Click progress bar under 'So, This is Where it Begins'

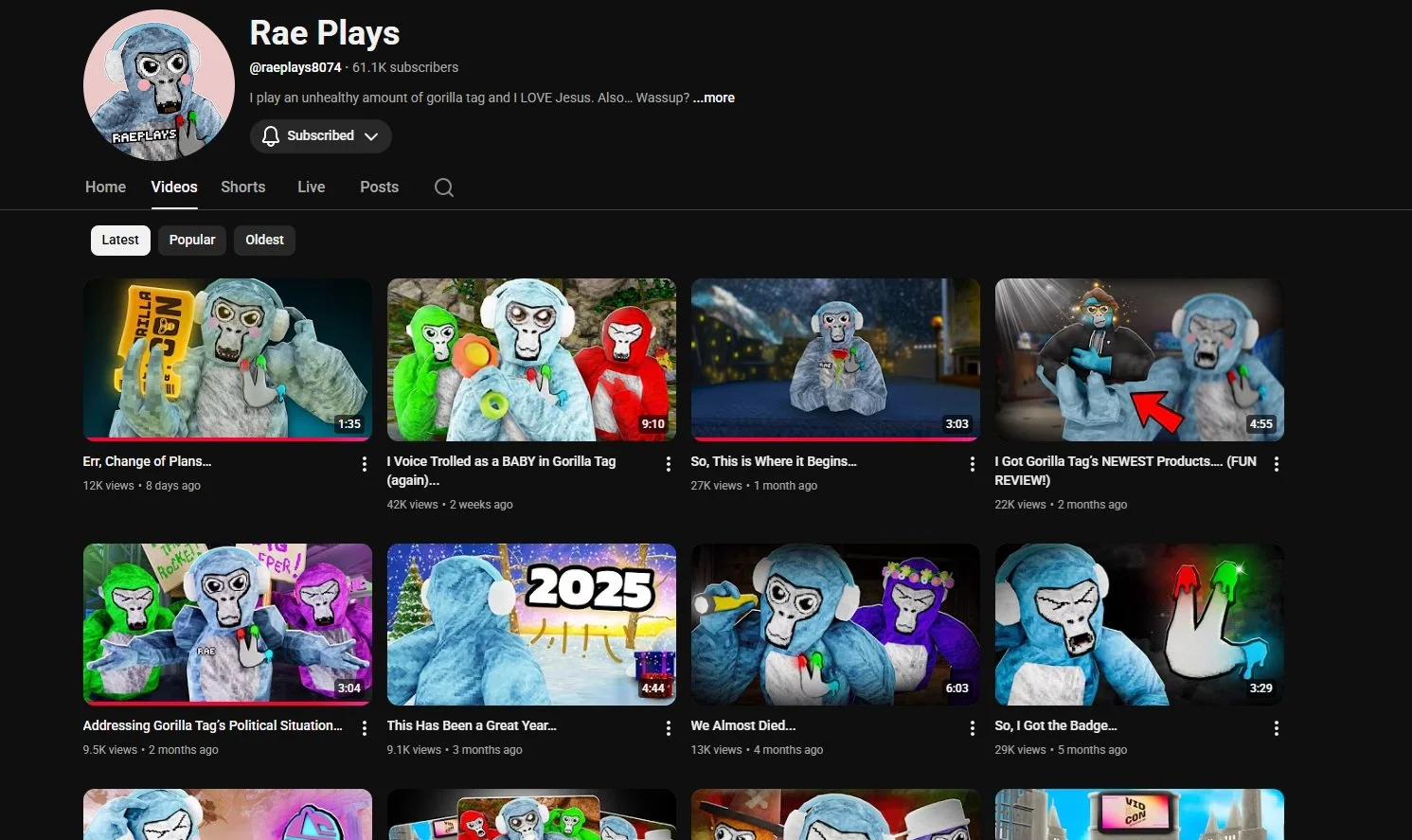tap(835, 439)
